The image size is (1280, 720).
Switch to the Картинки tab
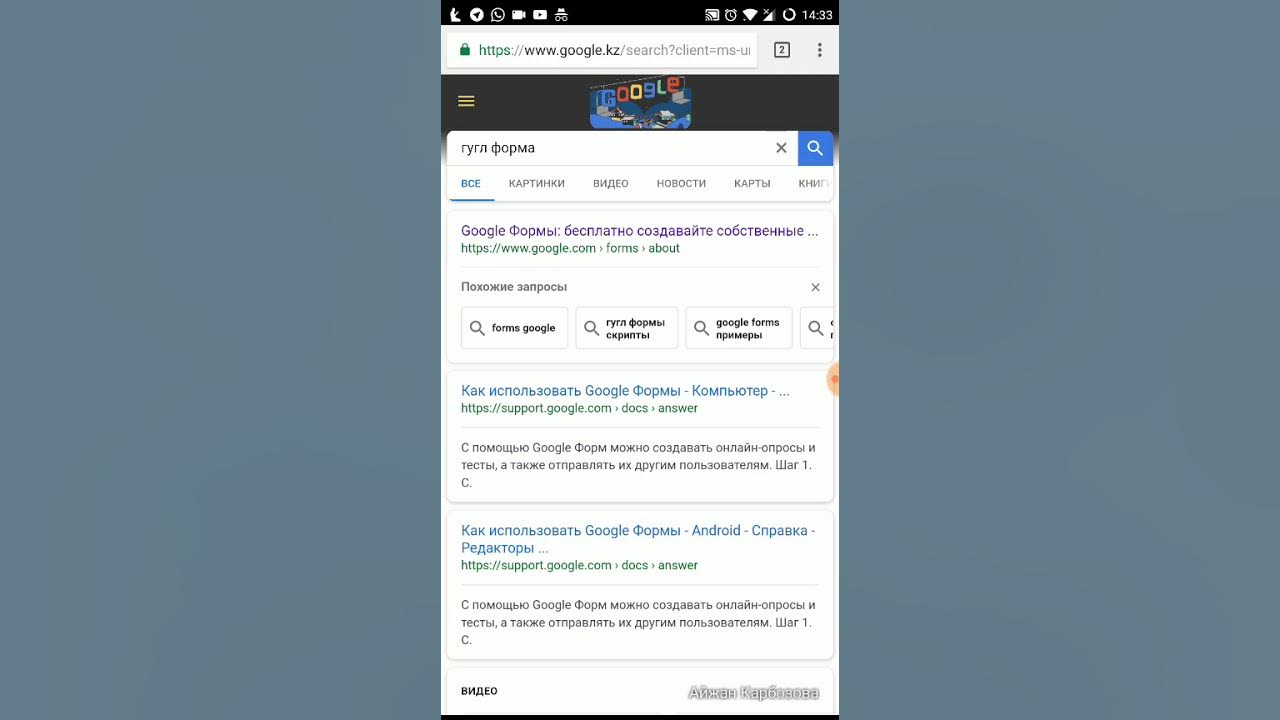point(536,183)
